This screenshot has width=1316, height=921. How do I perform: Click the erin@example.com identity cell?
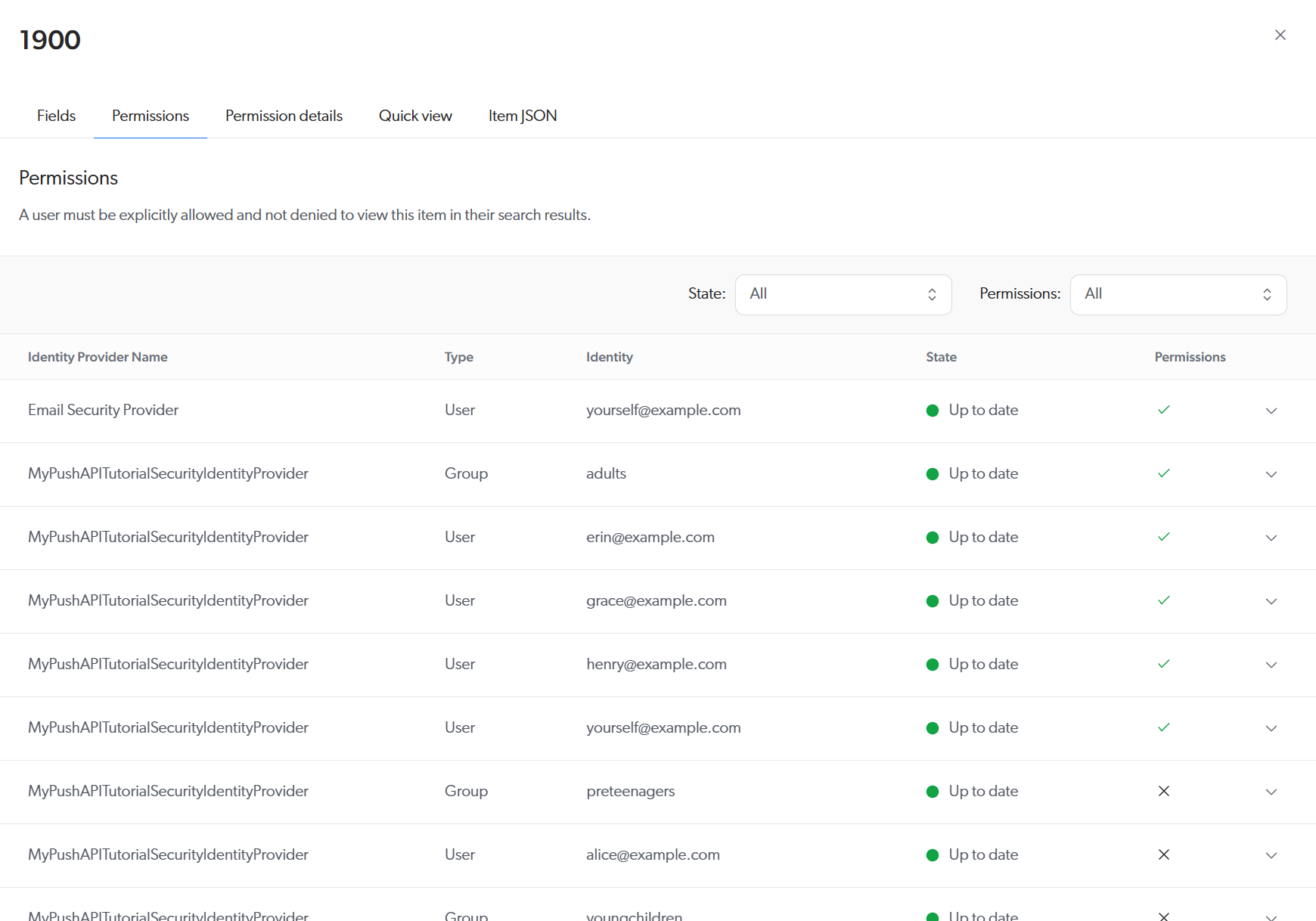coord(650,537)
